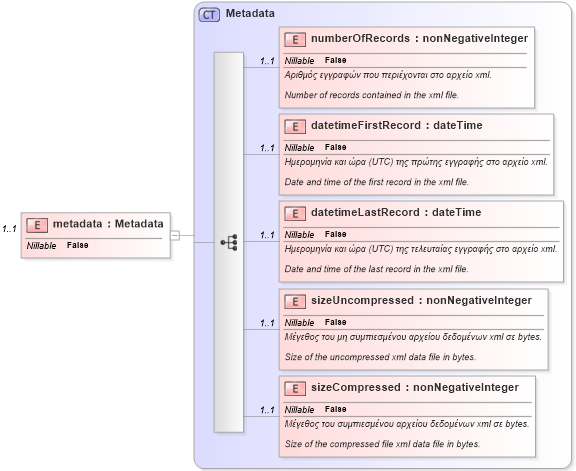Click Greek text 'της πρώτης εγγραφής' line
This screenshot has width=576, height=471.
pos(416,162)
